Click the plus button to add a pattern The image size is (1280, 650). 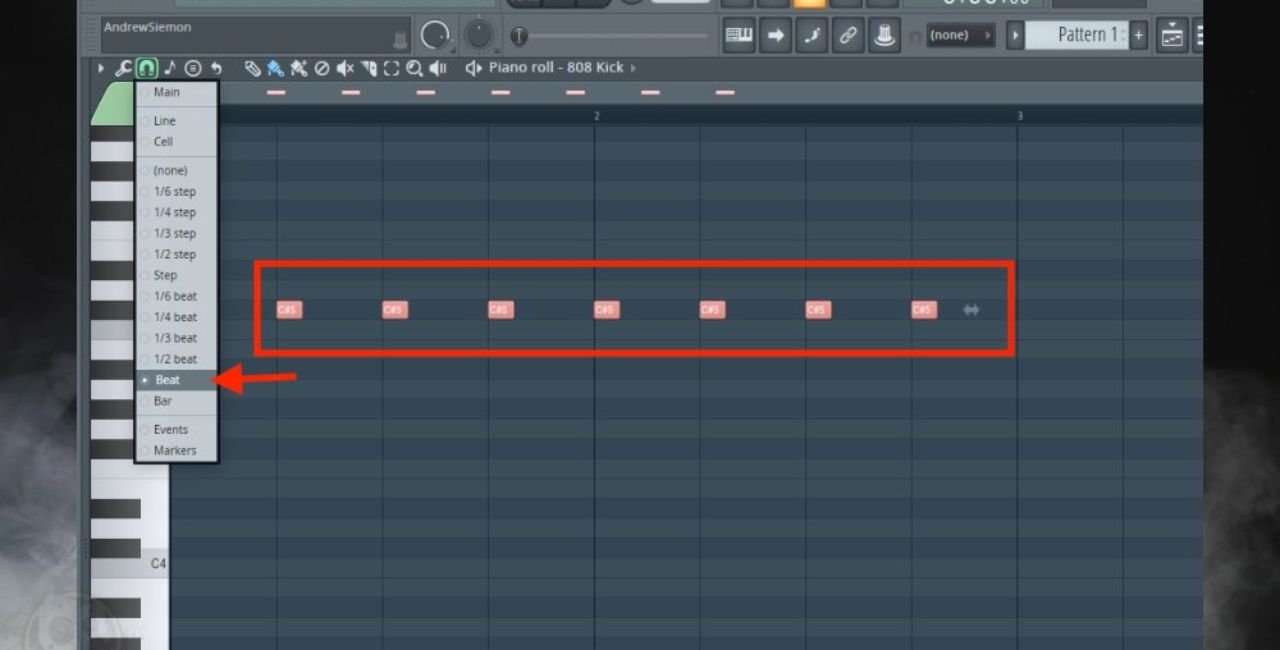click(1139, 34)
